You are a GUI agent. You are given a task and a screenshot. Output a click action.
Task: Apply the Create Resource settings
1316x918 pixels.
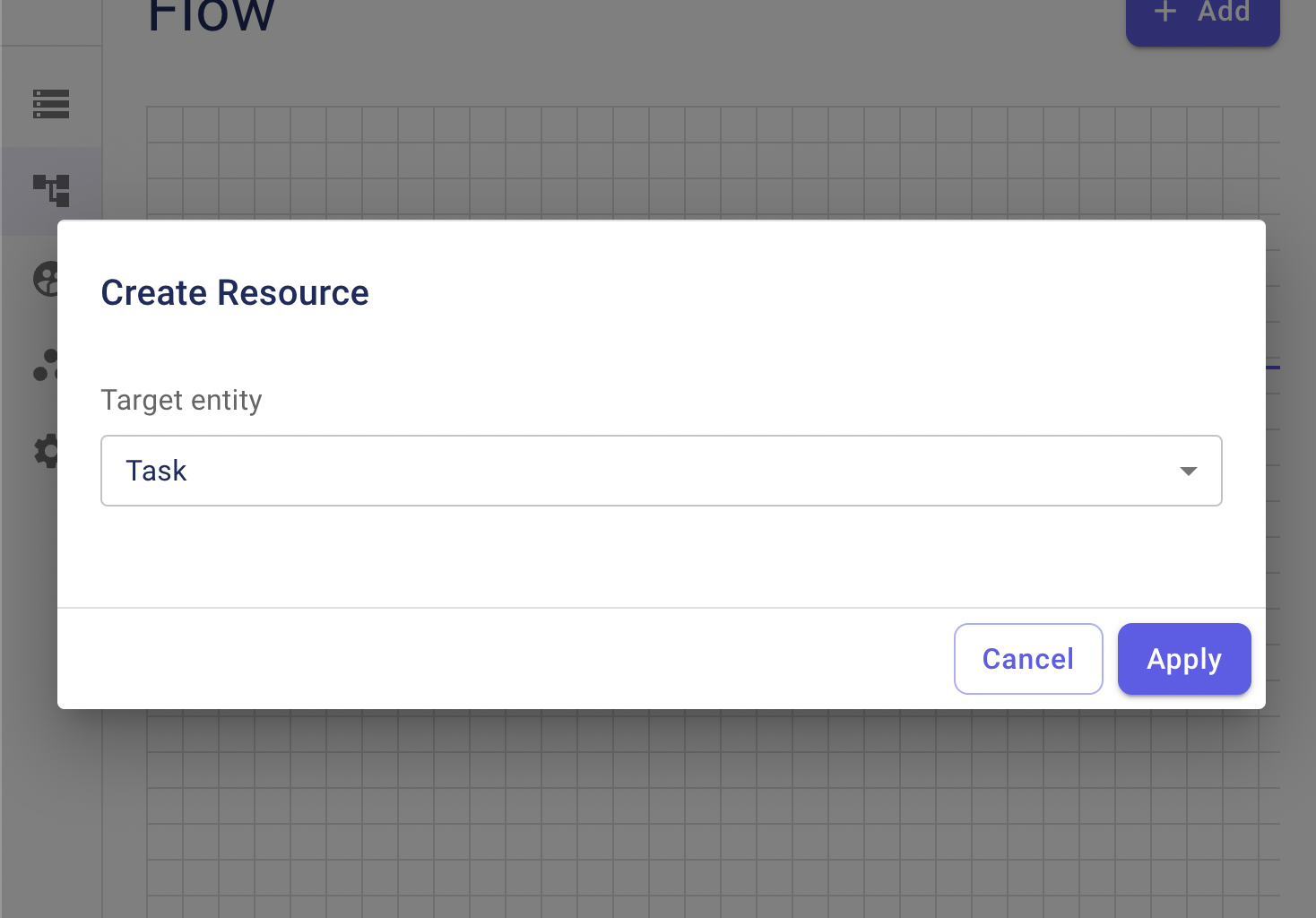(1184, 659)
